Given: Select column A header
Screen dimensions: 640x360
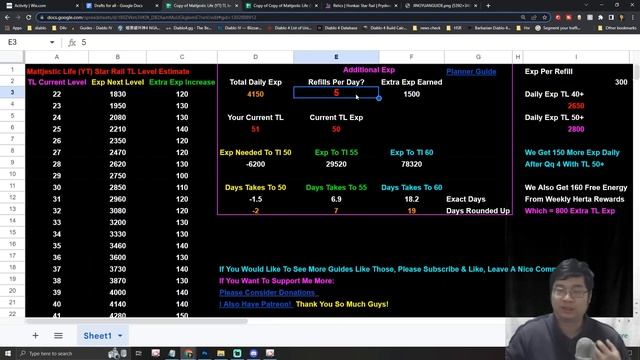Looking at the screenshot, I should click(57, 57).
